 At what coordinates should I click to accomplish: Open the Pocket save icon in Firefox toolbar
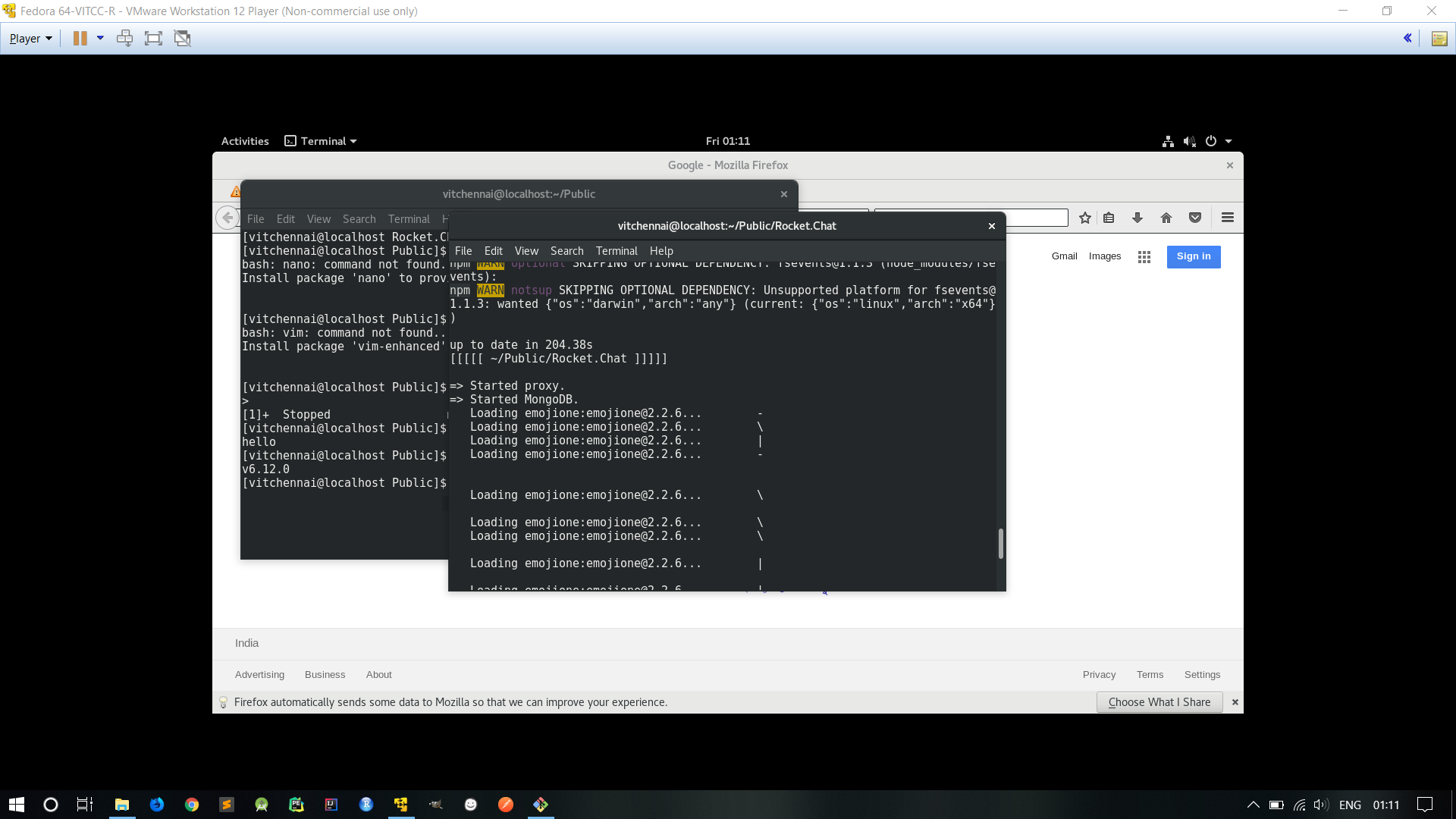pyautogui.click(x=1196, y=218)
